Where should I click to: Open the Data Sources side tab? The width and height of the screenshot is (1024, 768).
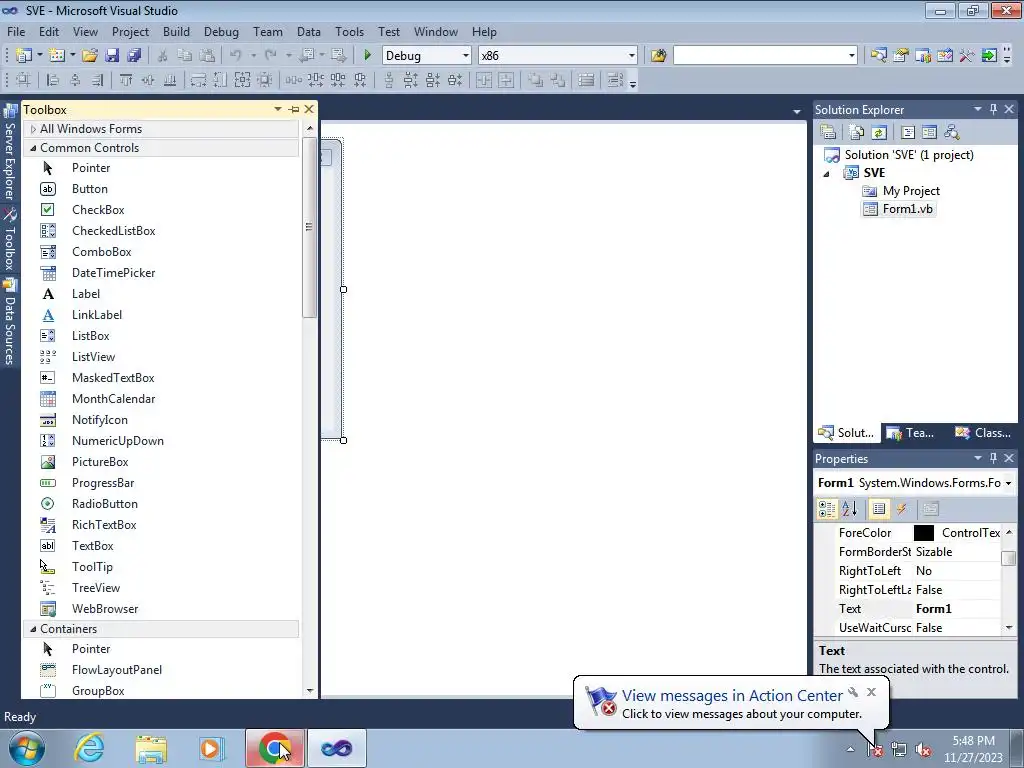click(10, 323)
